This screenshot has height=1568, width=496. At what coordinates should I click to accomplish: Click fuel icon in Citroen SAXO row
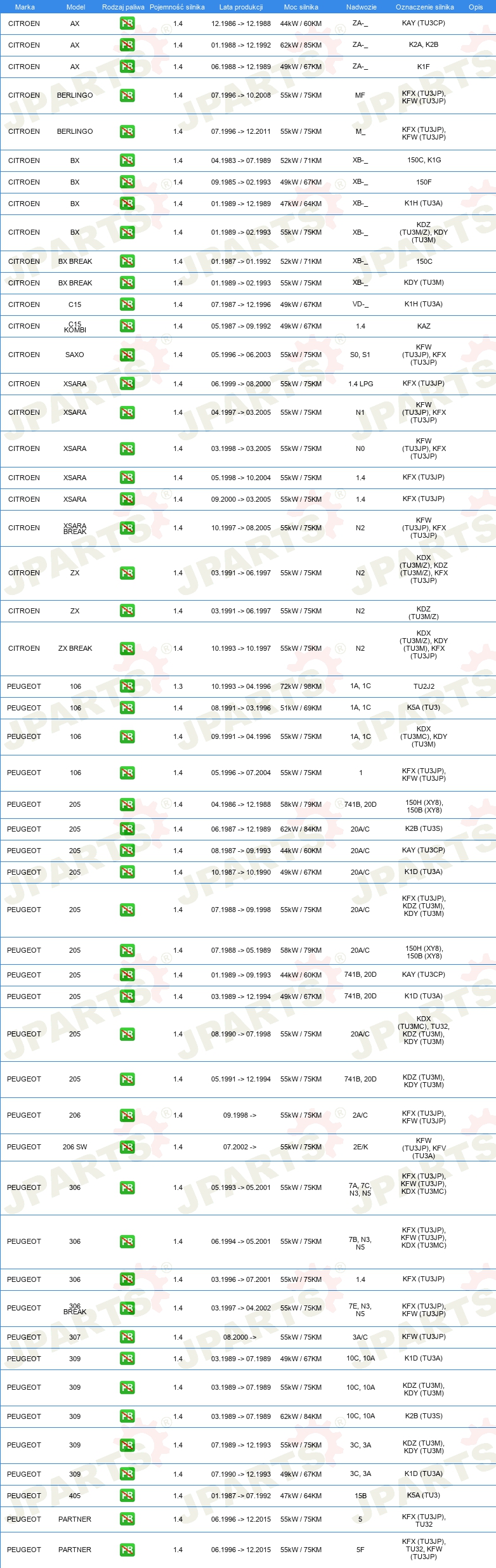[x=127, y=355]
